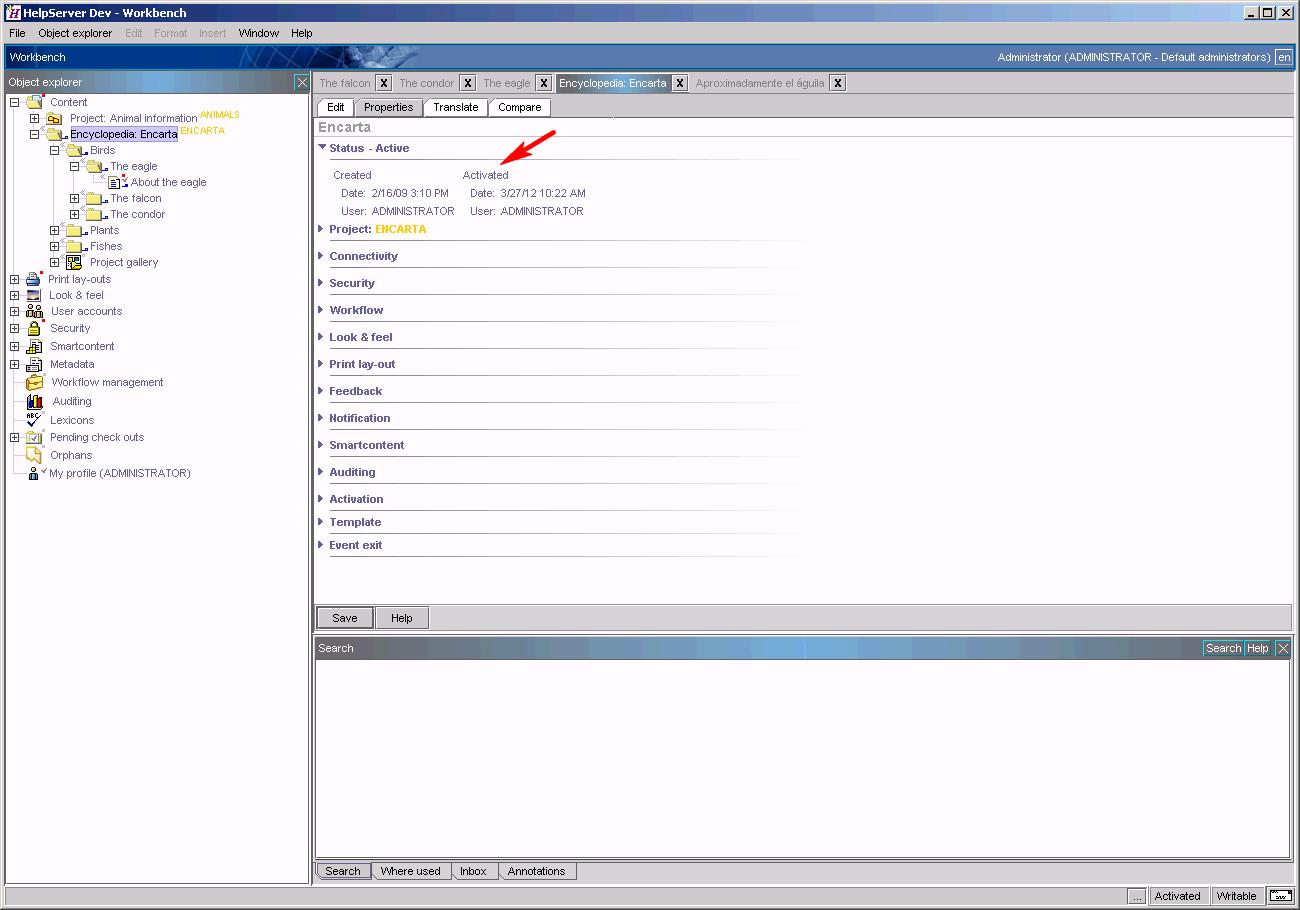This screenshot has height=910, width=1300.
Task: Click the Save button
Action: pos(345,618)
